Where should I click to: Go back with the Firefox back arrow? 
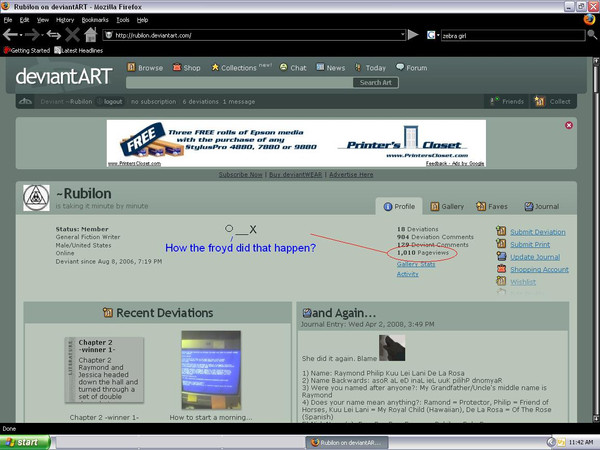[x=10, y=35]
